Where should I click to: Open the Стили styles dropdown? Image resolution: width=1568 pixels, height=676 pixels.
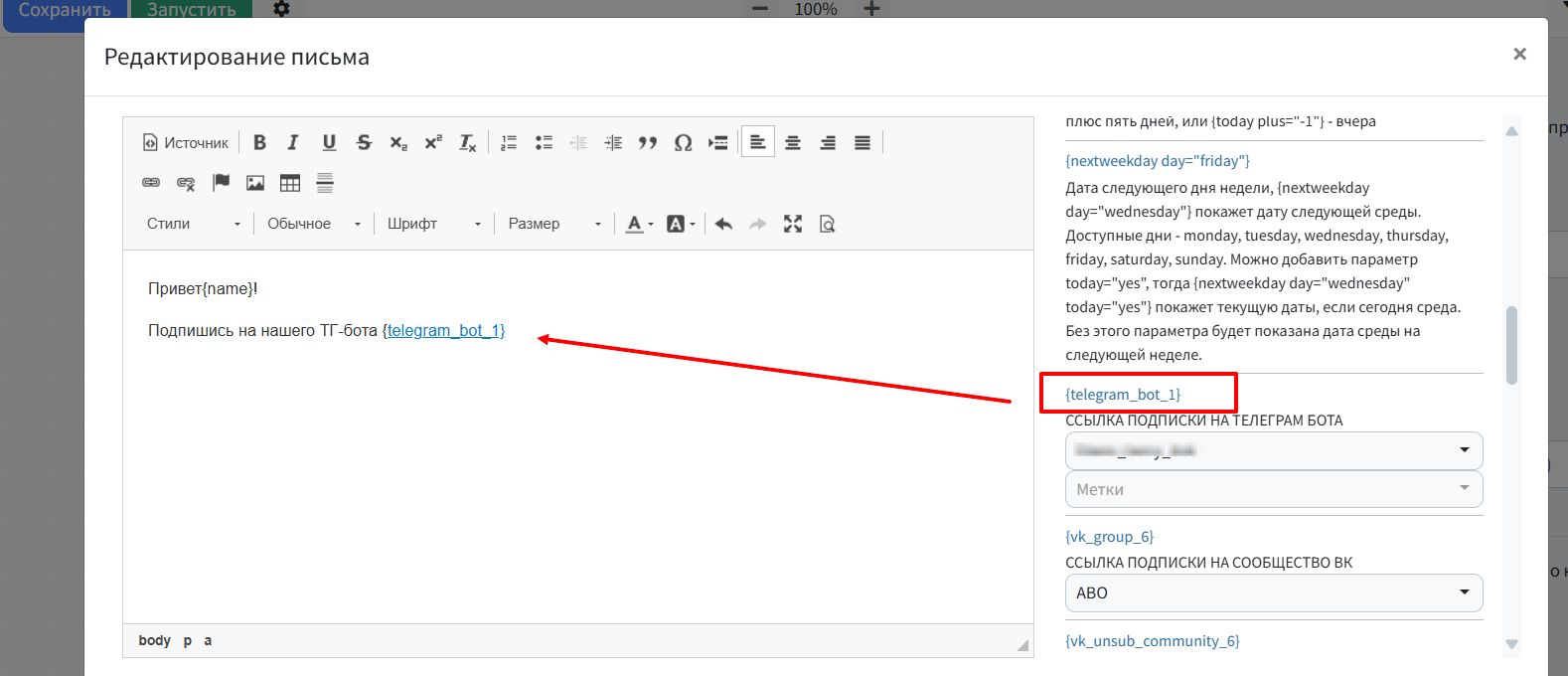pyautogui.click(x=194, y=224)
